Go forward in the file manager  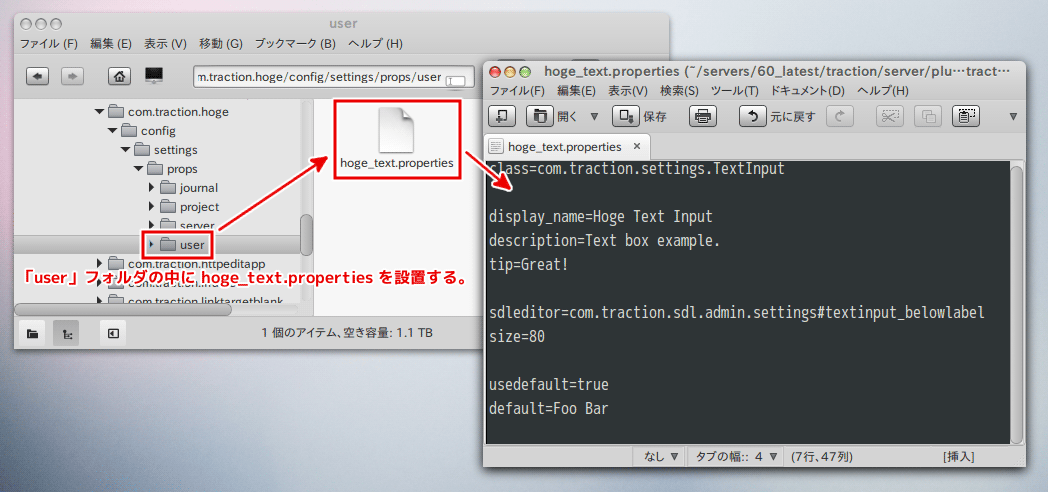pyautogui.click(x=72, y=76)
